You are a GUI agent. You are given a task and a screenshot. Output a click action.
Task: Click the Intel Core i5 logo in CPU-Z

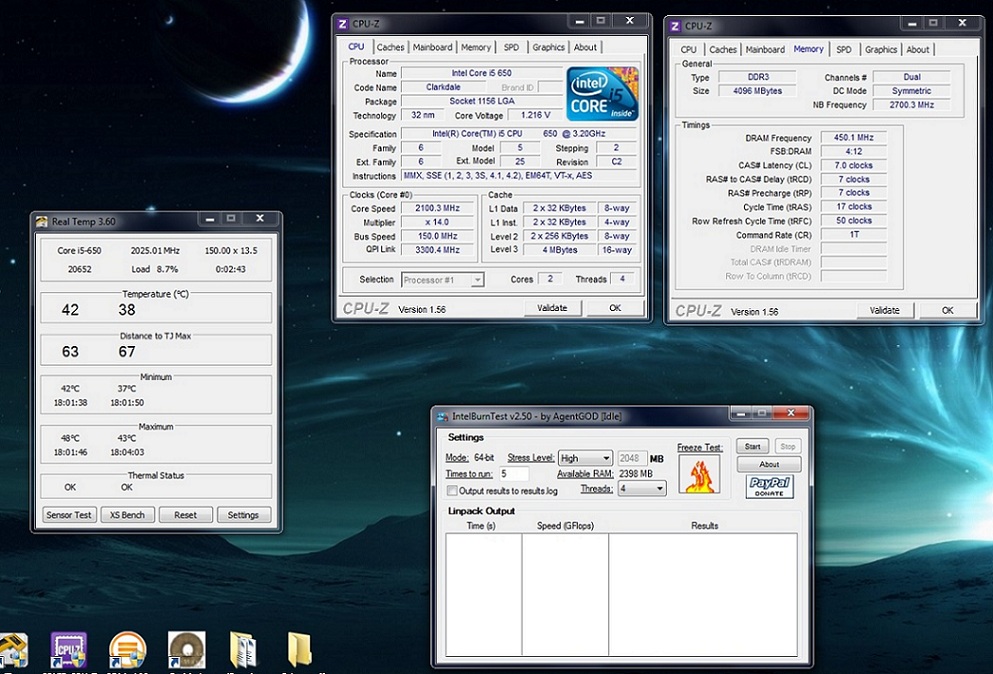point(602,94)
